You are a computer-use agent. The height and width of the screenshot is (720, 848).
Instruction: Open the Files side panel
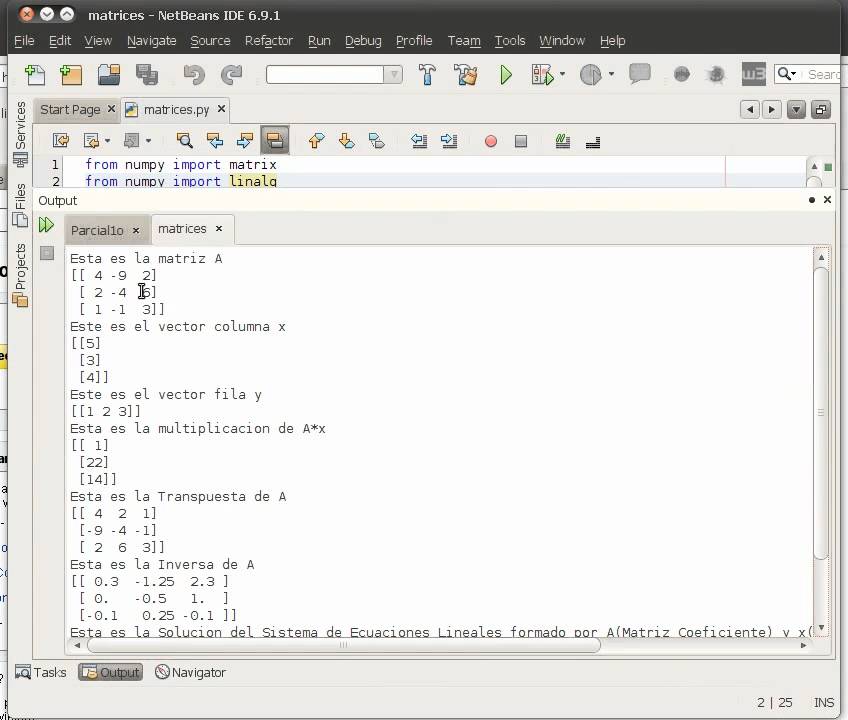pos(20,205)
